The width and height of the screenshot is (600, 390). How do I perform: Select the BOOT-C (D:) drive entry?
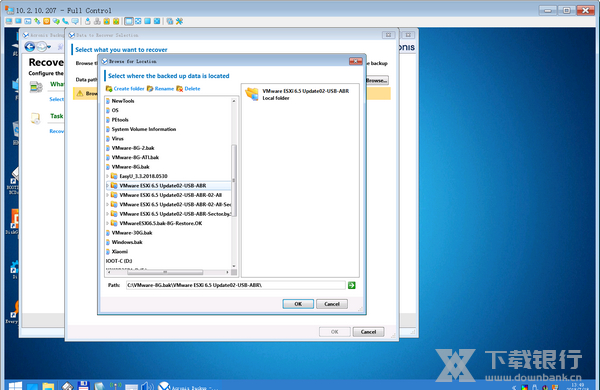pyautogui.click(x=119, y=261)
